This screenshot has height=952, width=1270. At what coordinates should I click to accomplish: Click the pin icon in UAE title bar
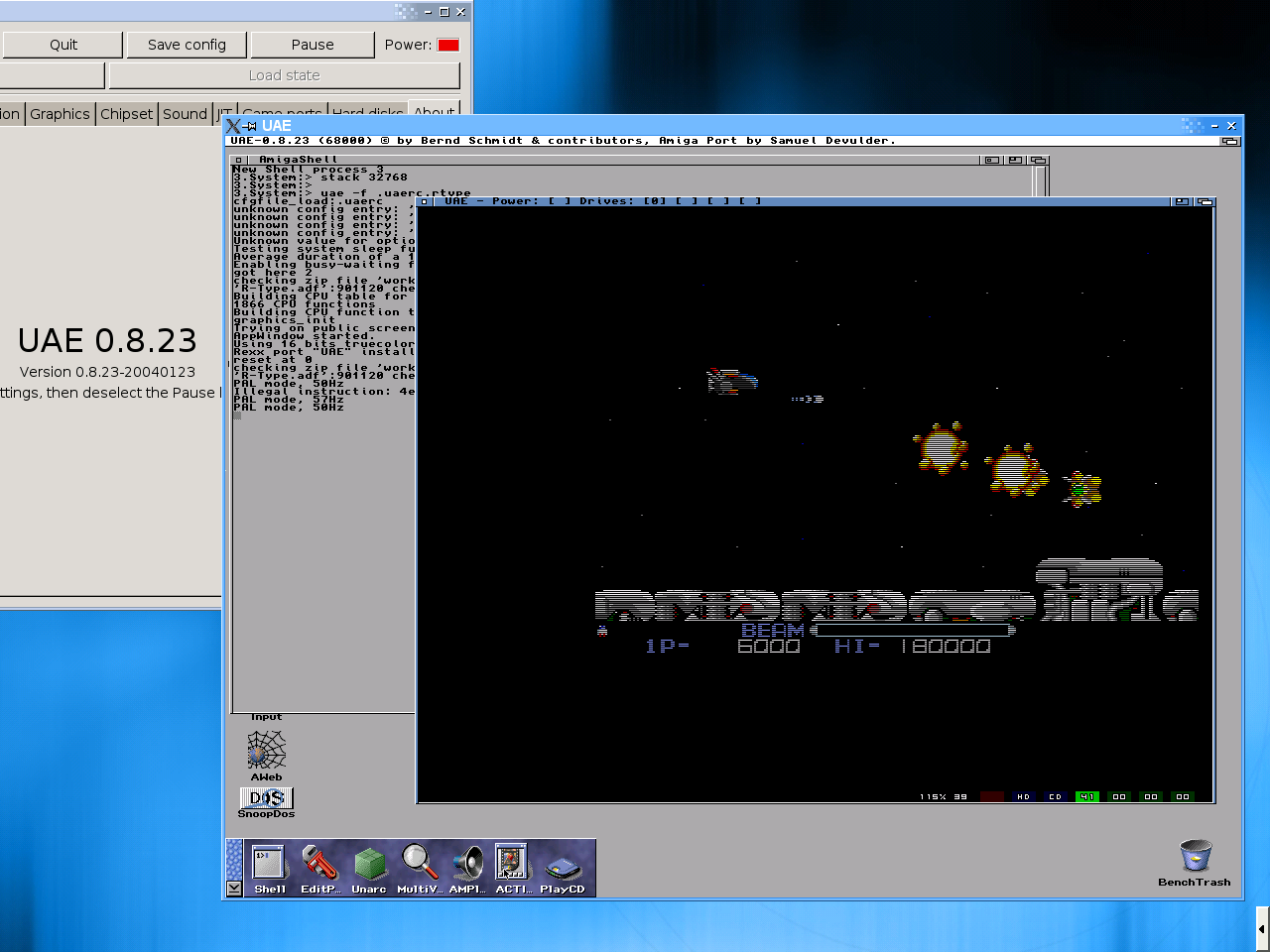pyautogui.click(x=251, y=126)
